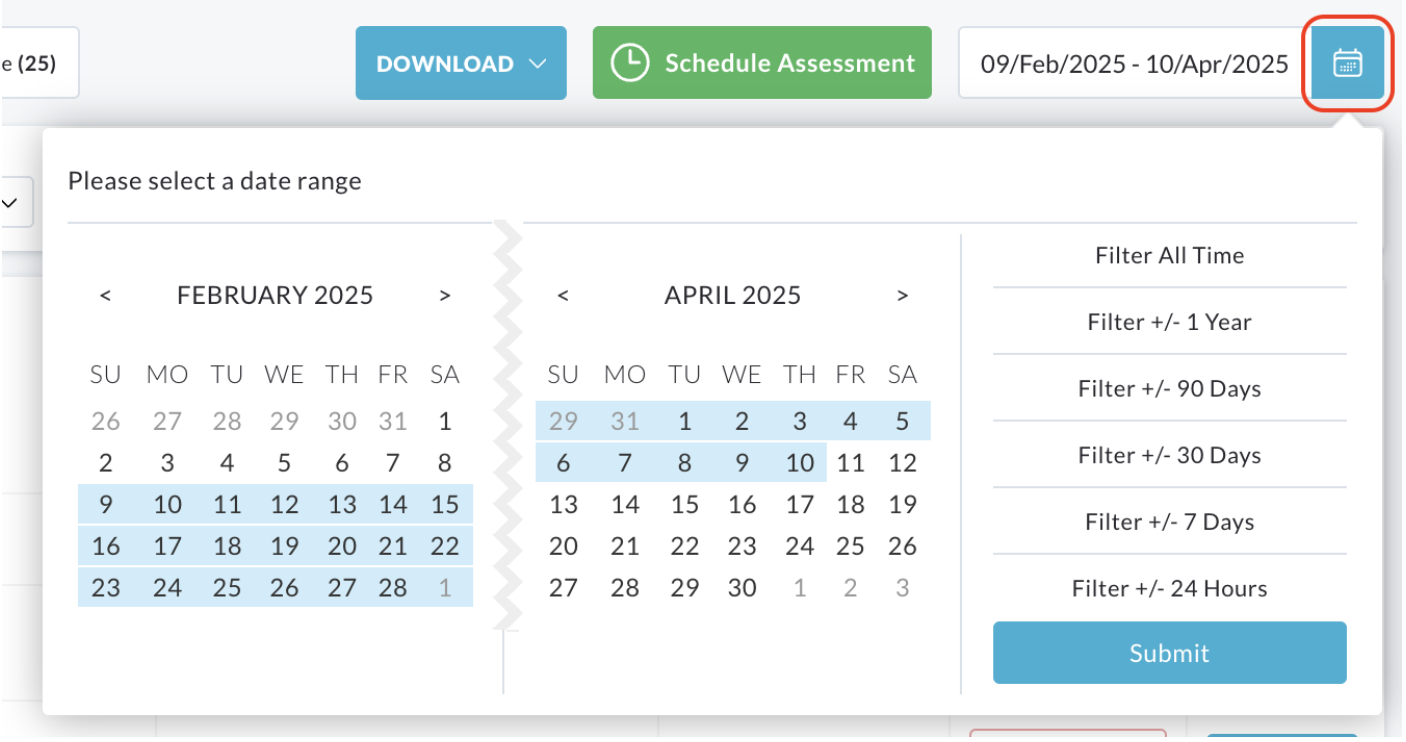The height and width of the screenshot is (742, 1406).
Task: Apply Filter +/- 24 Hours
Action: [x=1169, y=588]
